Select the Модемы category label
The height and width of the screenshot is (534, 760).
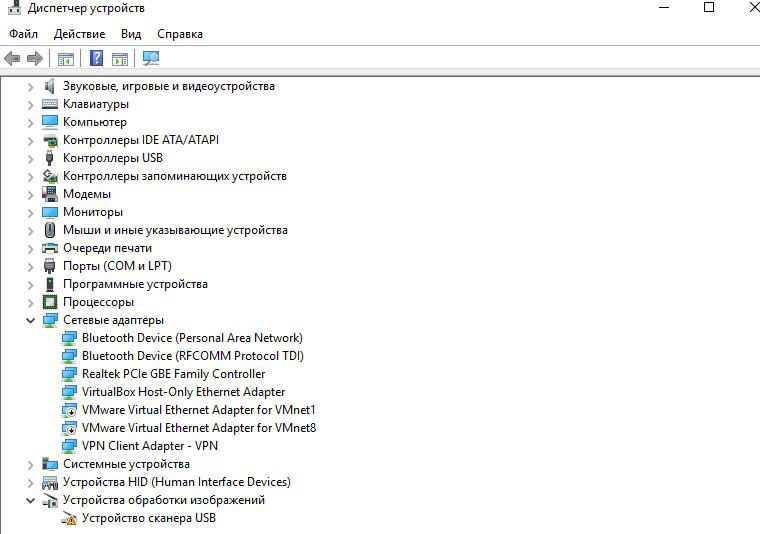point(87,194)
